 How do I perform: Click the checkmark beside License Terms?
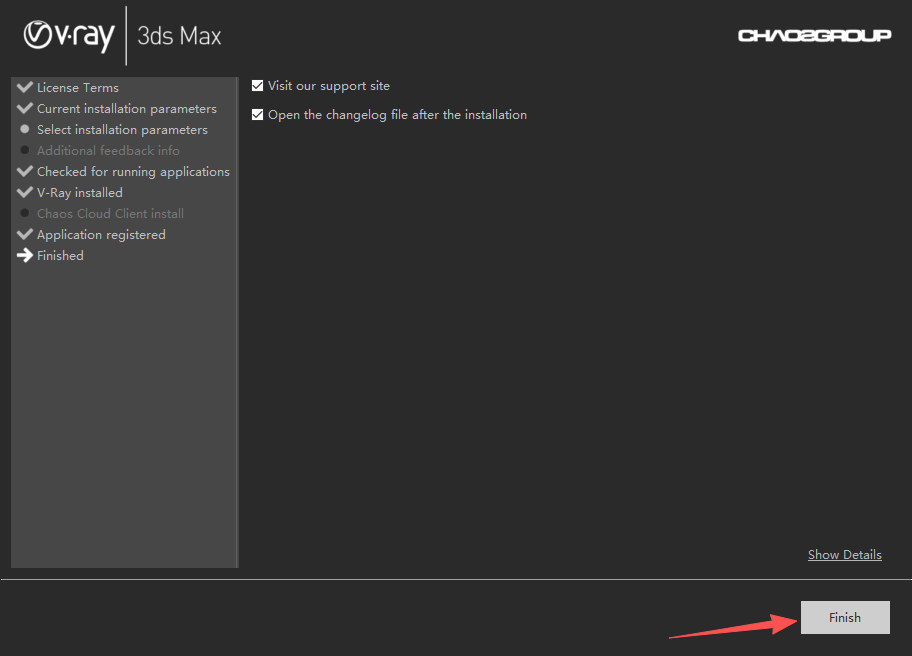coord(25,87)
